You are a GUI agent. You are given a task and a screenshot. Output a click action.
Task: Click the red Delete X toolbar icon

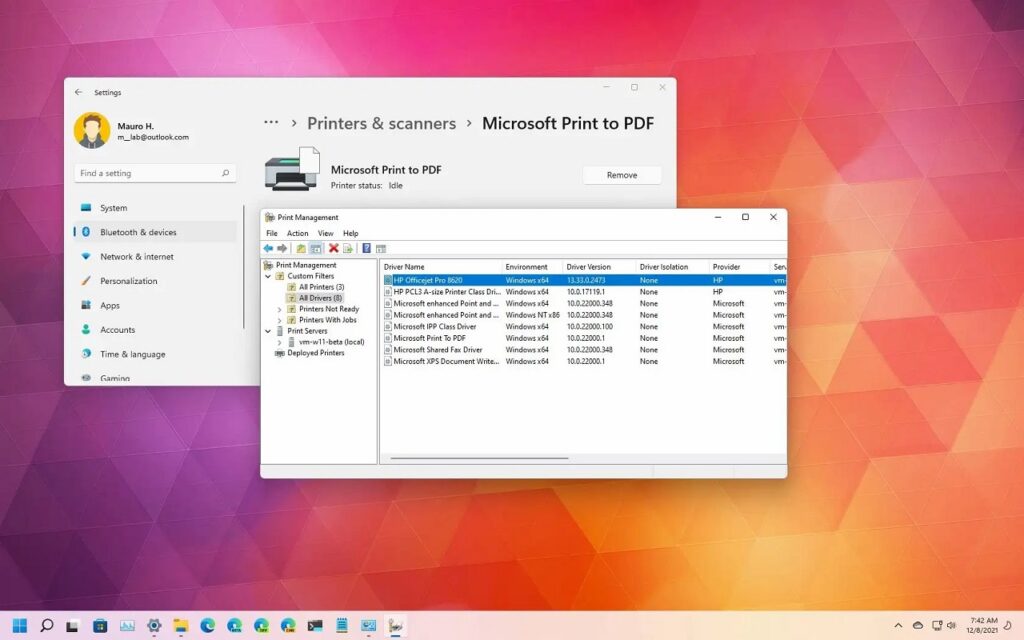(x=334, y=248)
